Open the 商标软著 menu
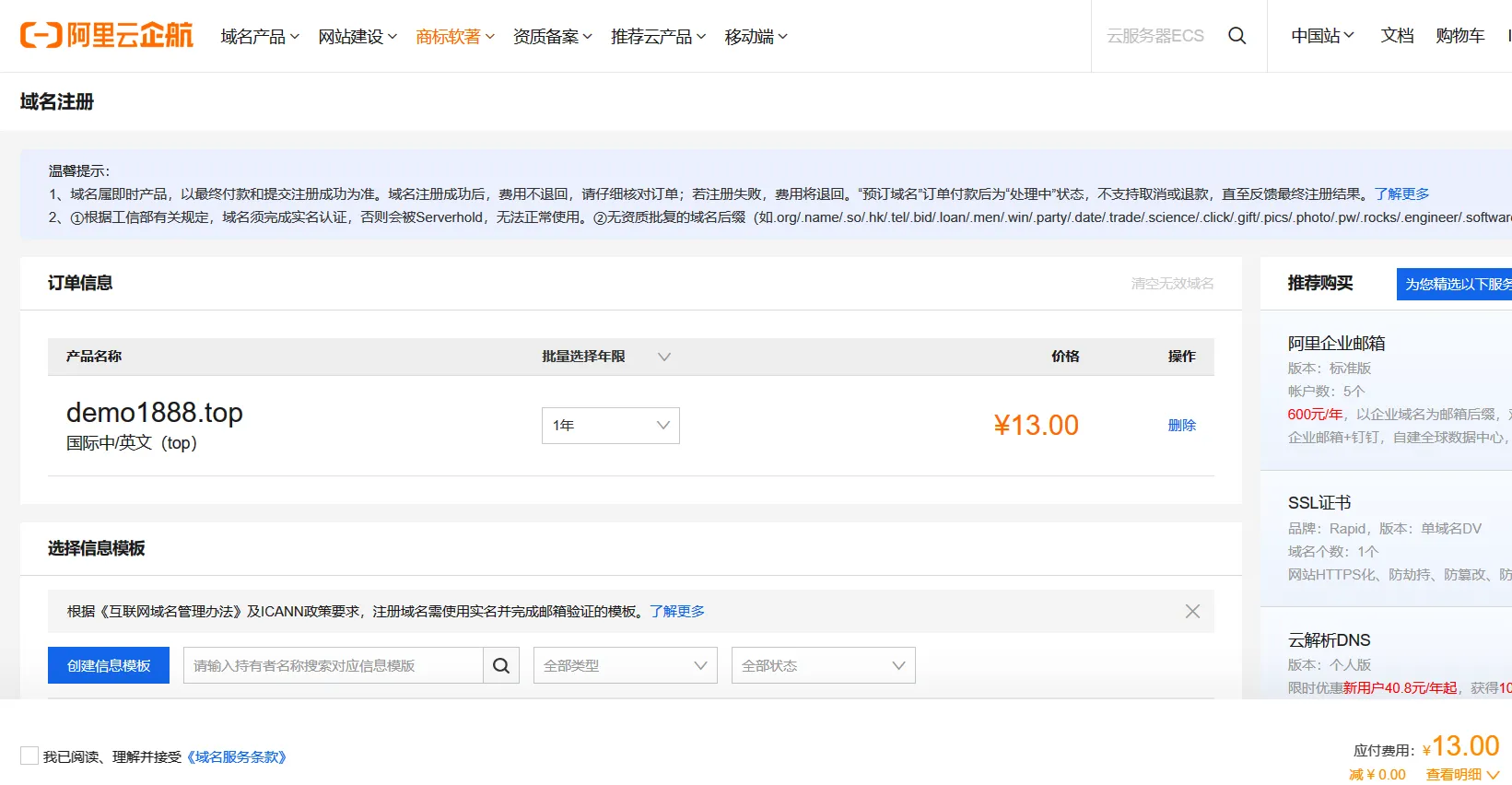1512x785 pixels. point(454,37)
